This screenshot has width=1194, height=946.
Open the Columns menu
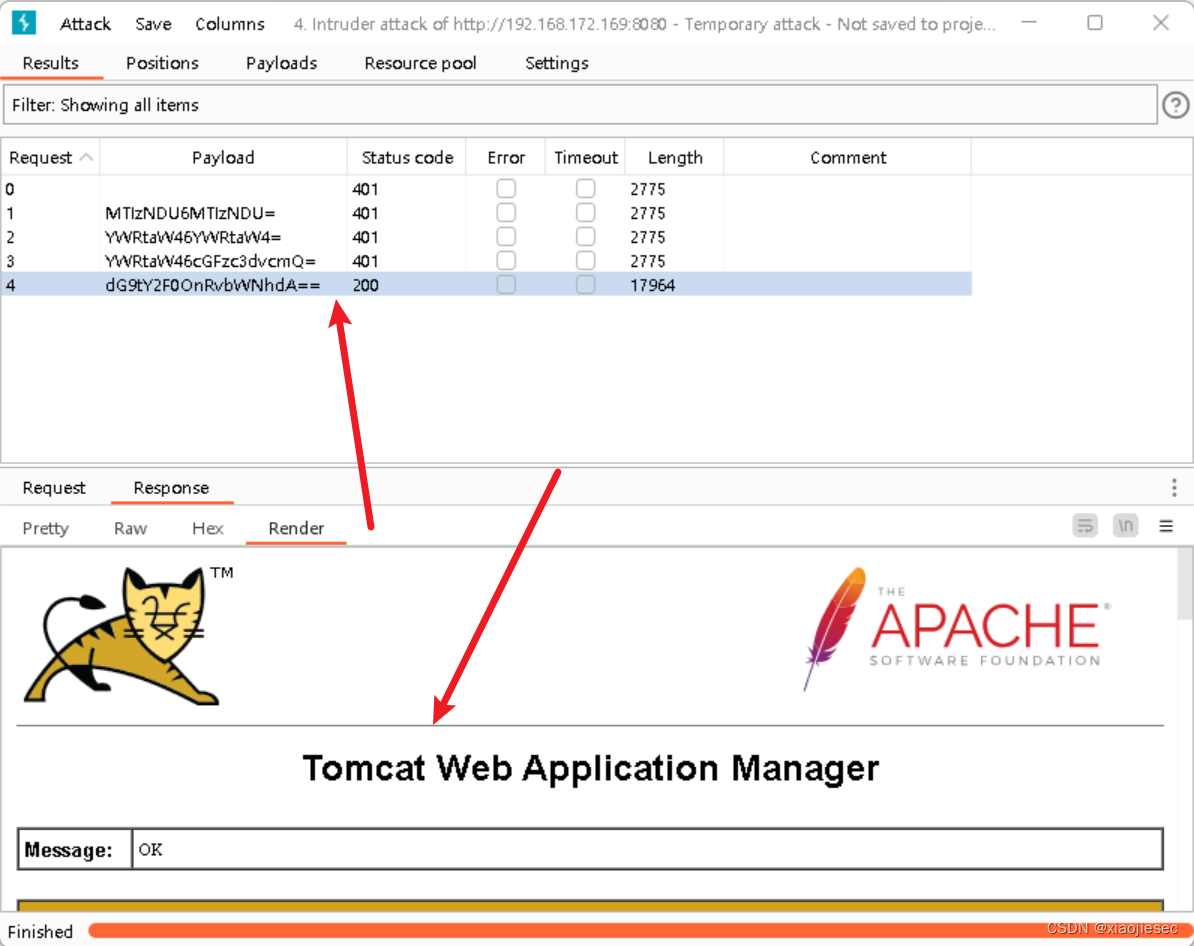[229, 23]
